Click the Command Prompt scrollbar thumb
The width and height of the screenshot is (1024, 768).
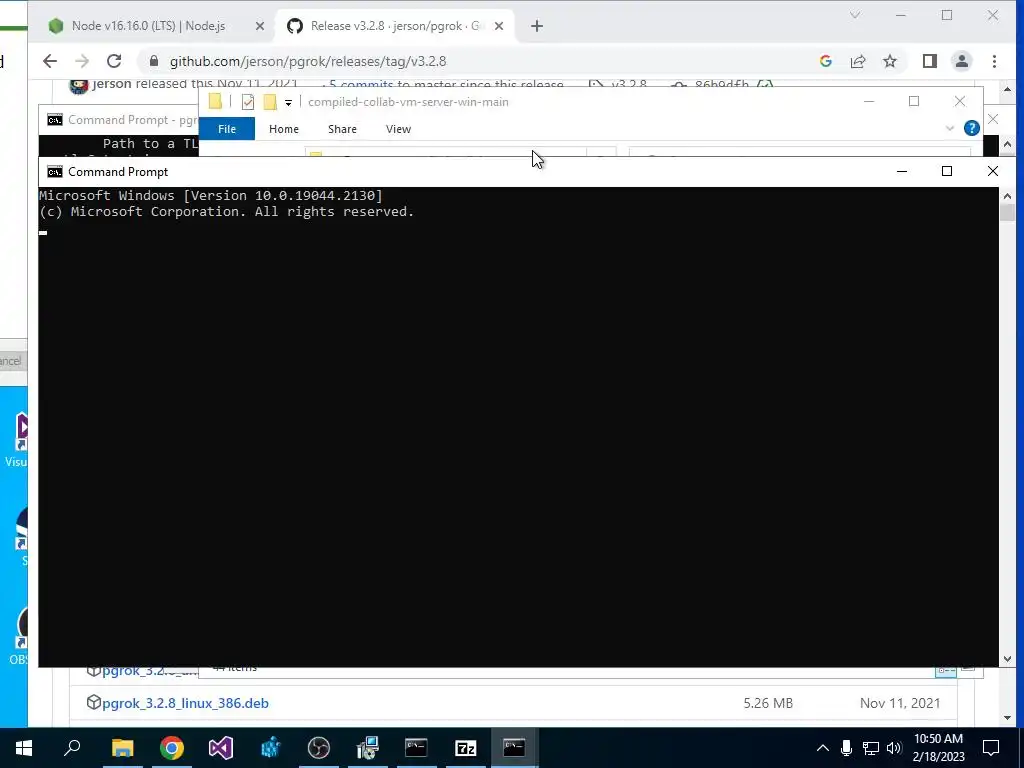[x=1007, y=214]
